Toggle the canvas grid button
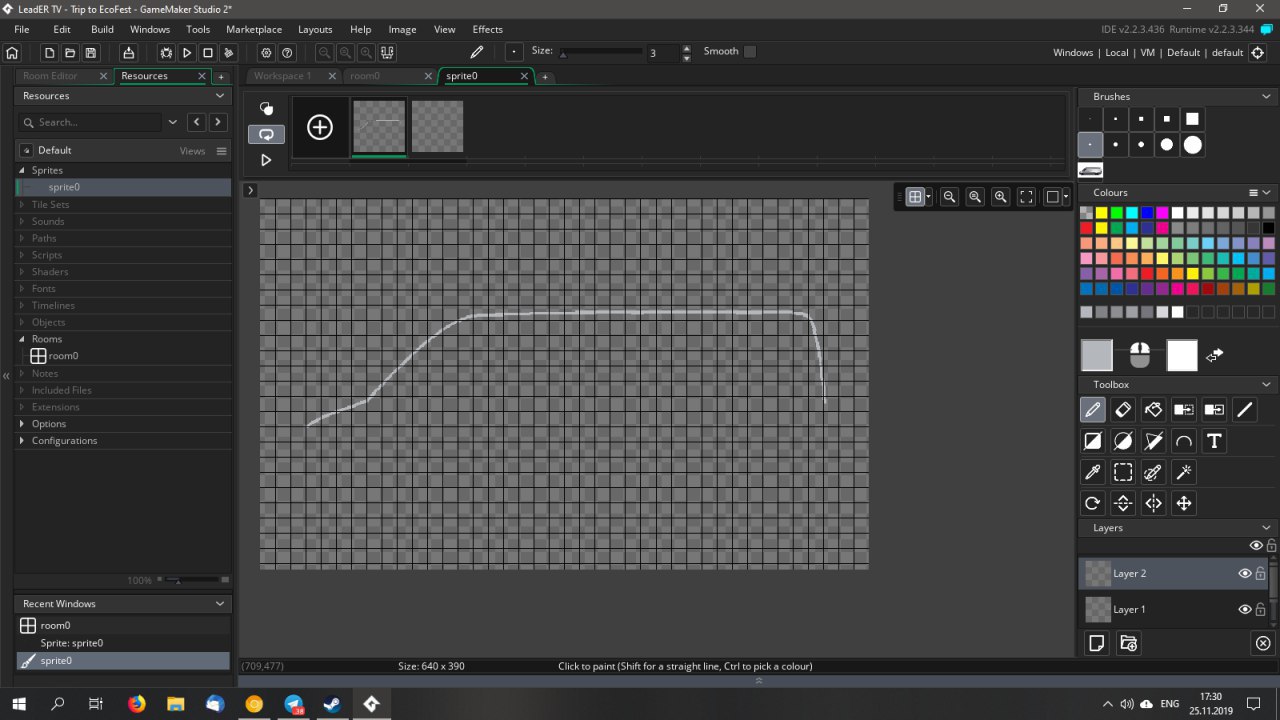This screenshot has width=1280, height=720. click(915, 197)
